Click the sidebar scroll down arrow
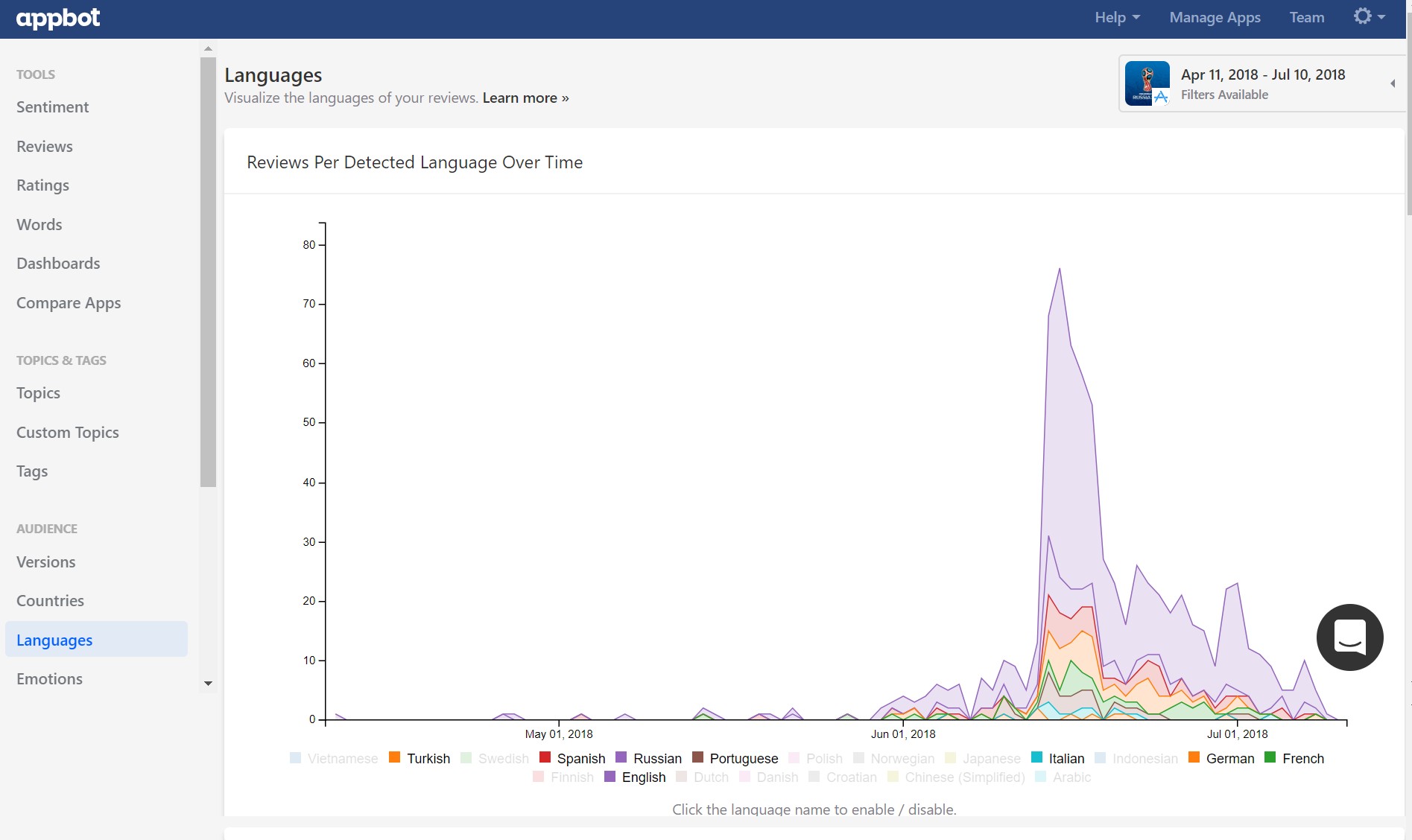The image size is (1412, 840). [x=208, y=683]
